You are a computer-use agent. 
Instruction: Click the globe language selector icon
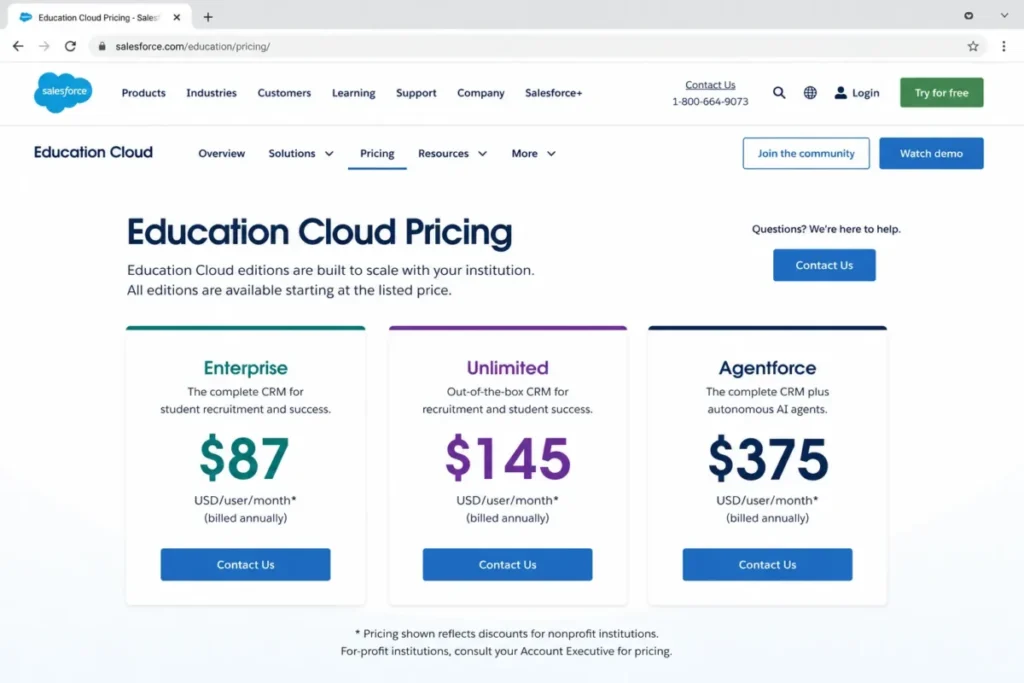(810, 93)
